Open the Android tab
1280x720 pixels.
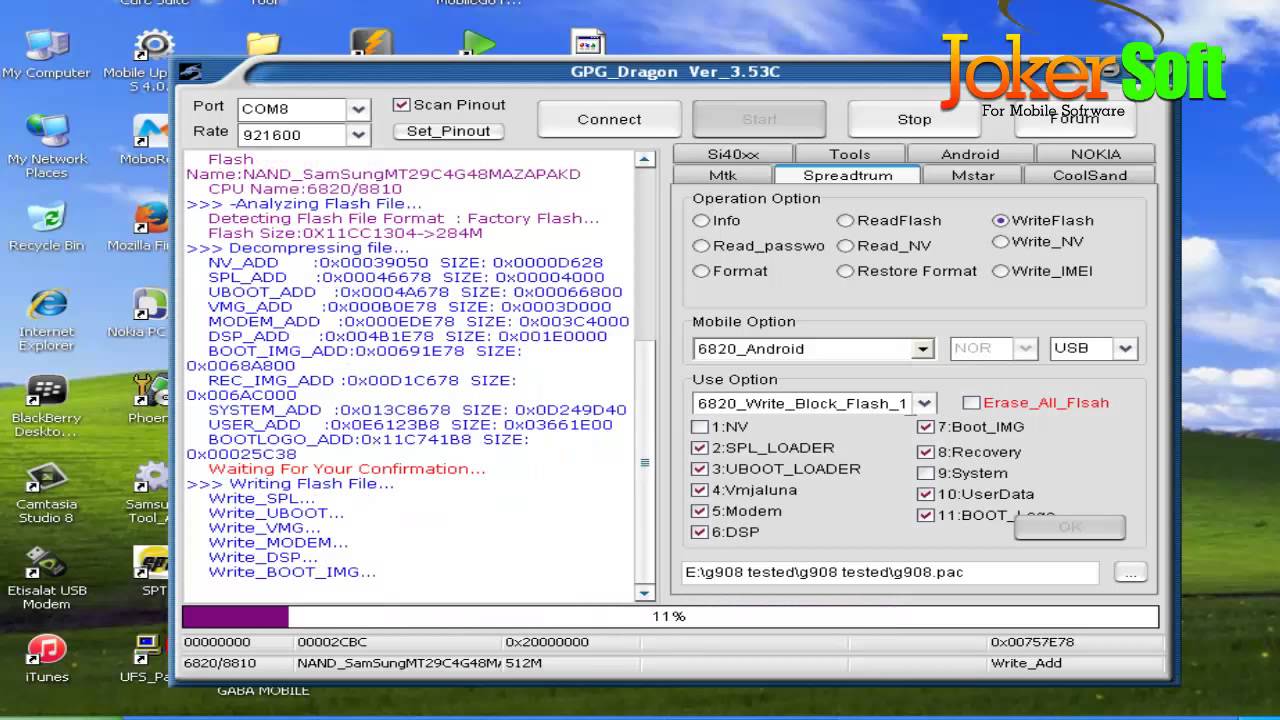pos(970,154)
